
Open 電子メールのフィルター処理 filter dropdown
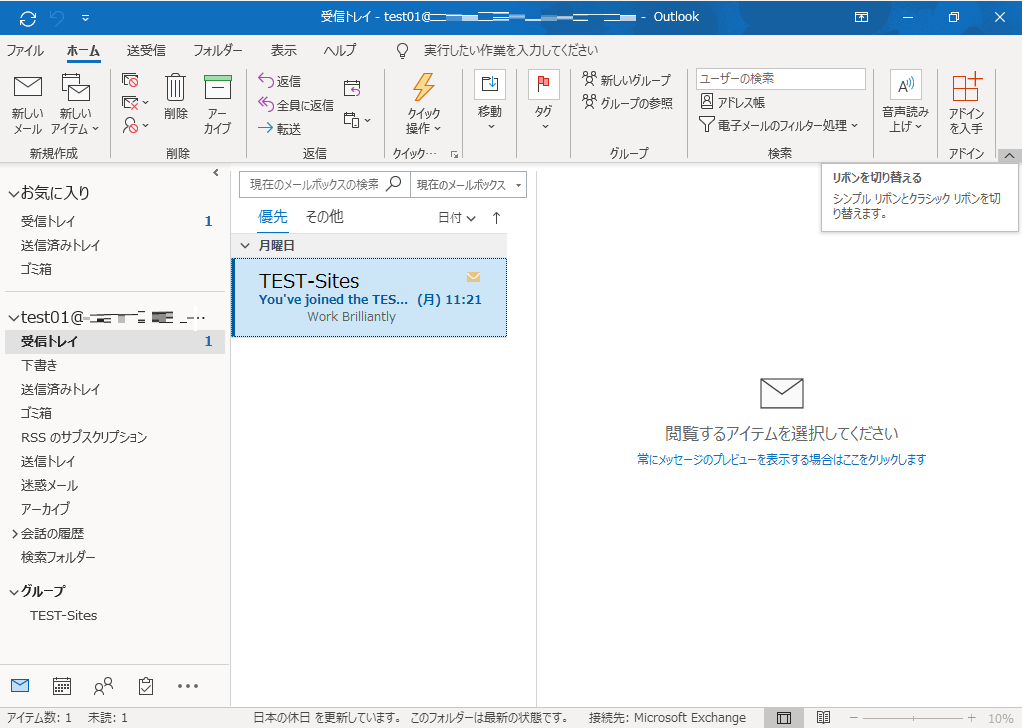pos(778,124)
